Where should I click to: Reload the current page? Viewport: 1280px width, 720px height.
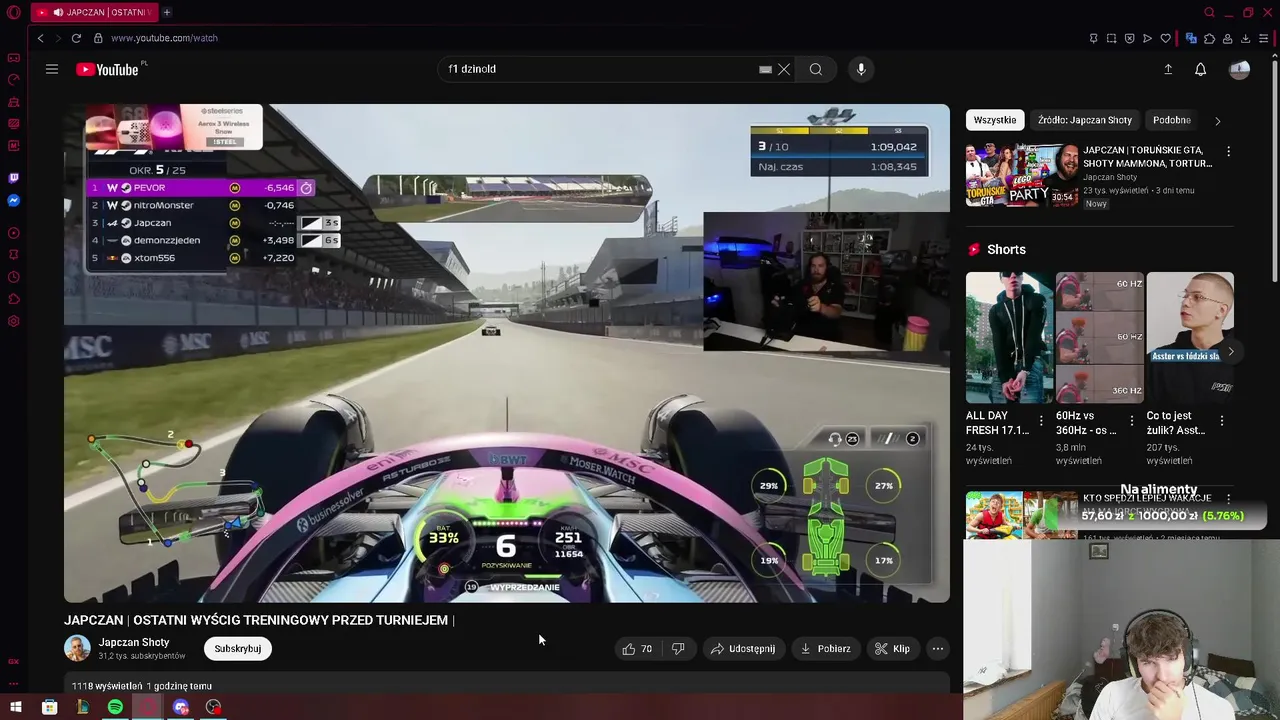[76, 38]
